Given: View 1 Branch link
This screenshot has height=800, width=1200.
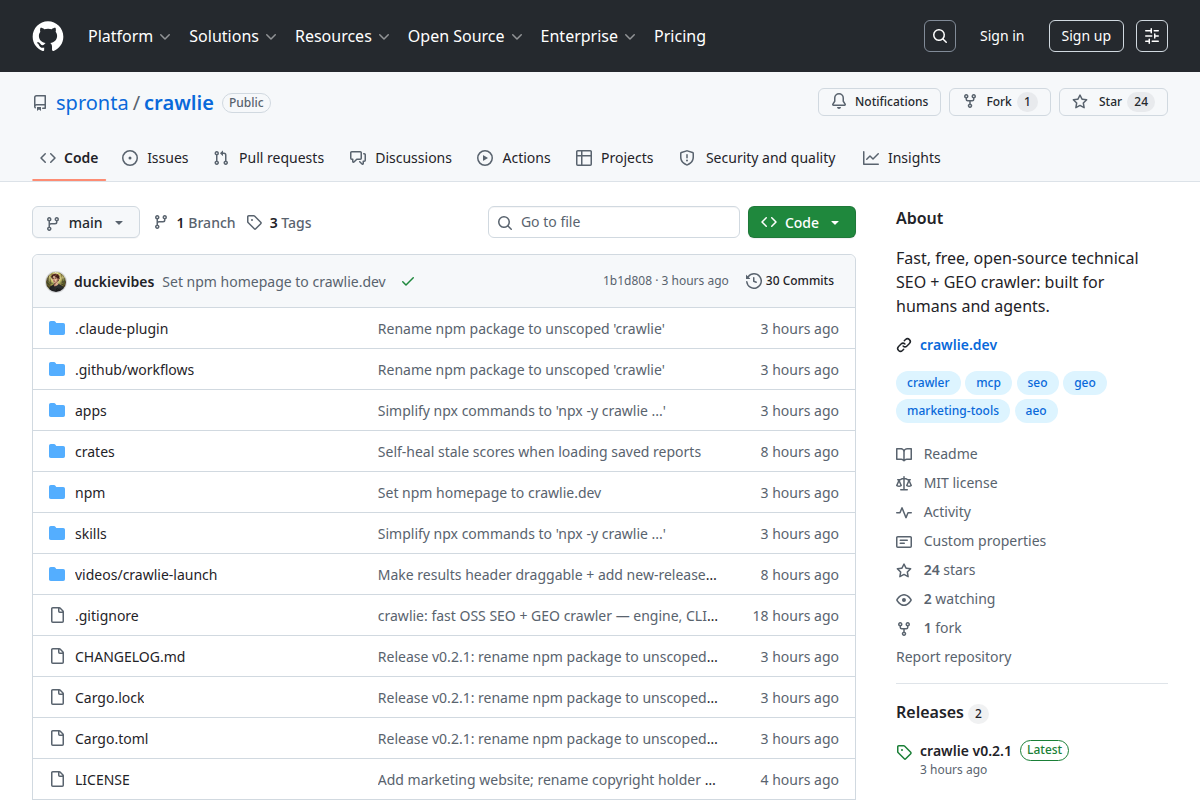Looking at the screenshot, I should coord(194,223).
